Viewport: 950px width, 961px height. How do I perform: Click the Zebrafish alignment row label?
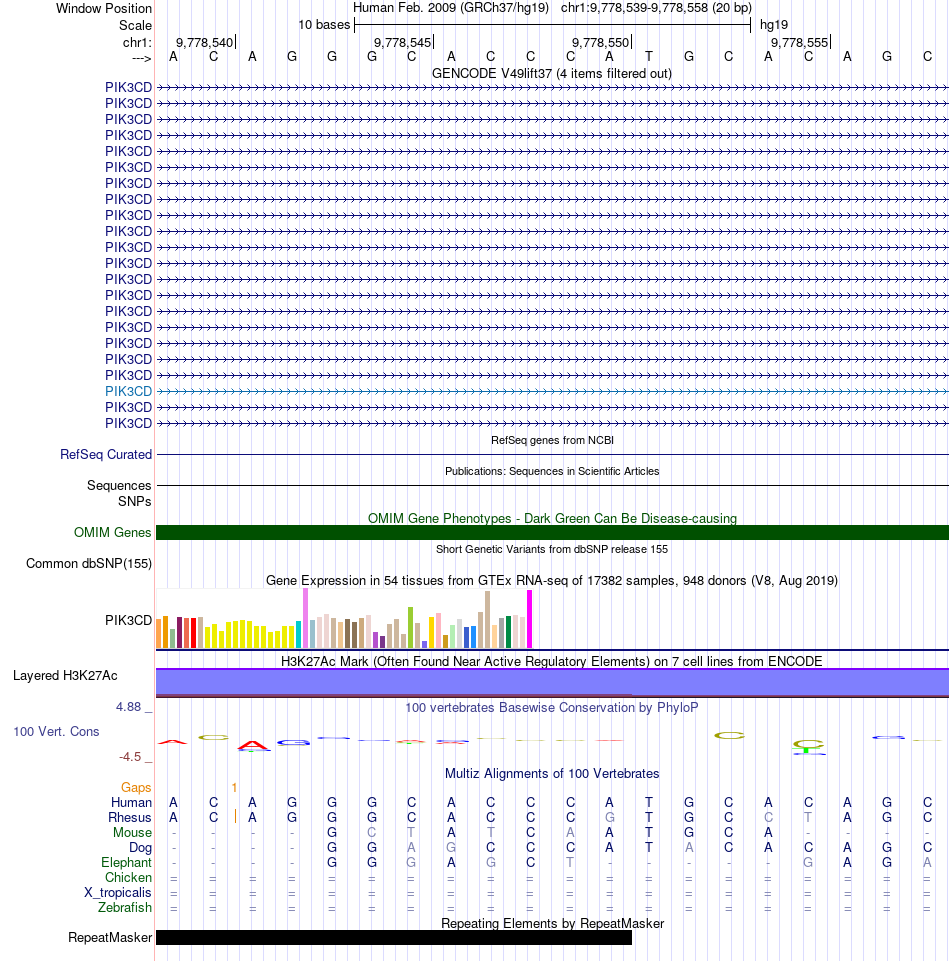125,908
